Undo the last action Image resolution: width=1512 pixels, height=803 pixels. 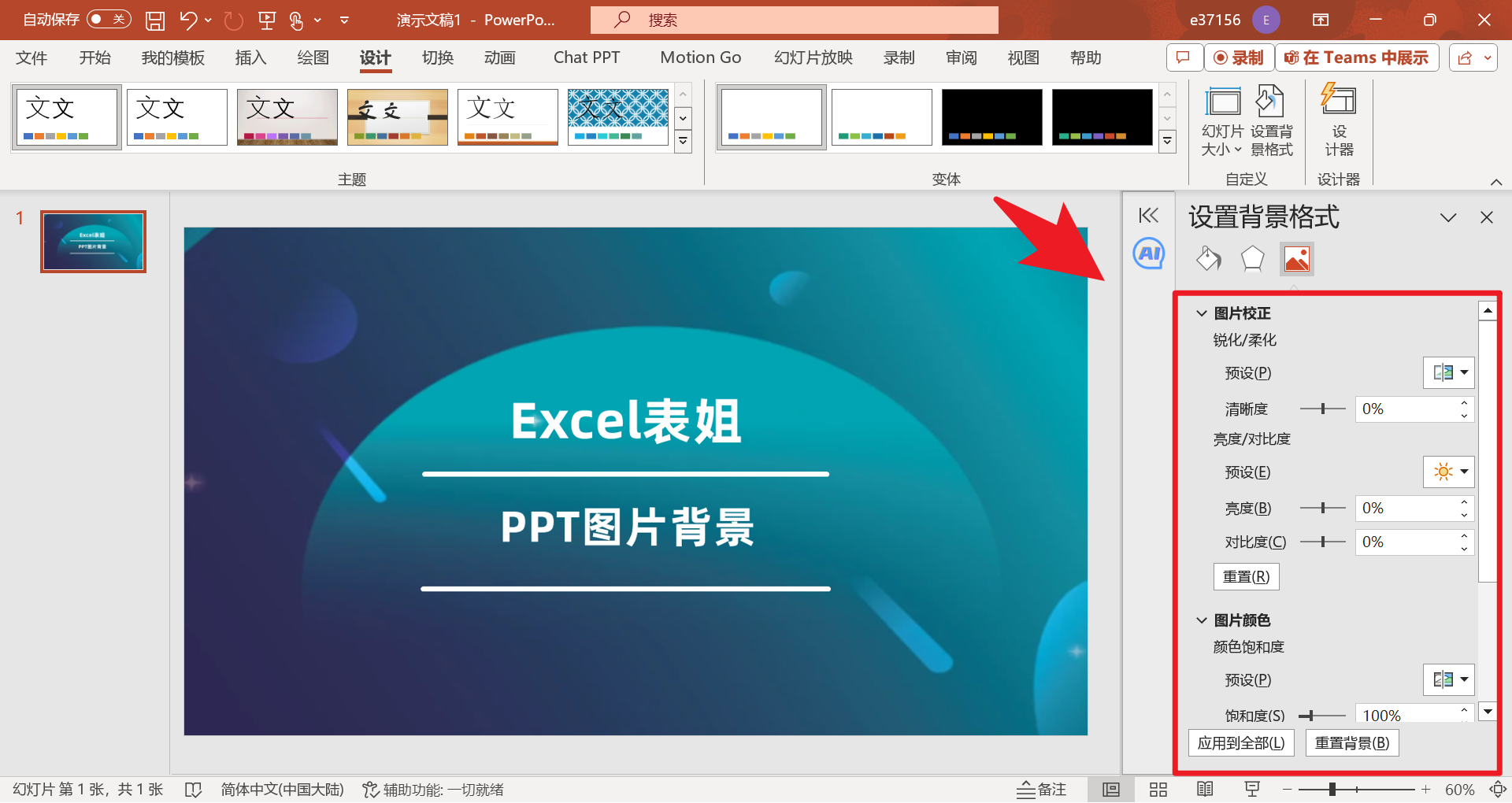click(x=187, y=20)
